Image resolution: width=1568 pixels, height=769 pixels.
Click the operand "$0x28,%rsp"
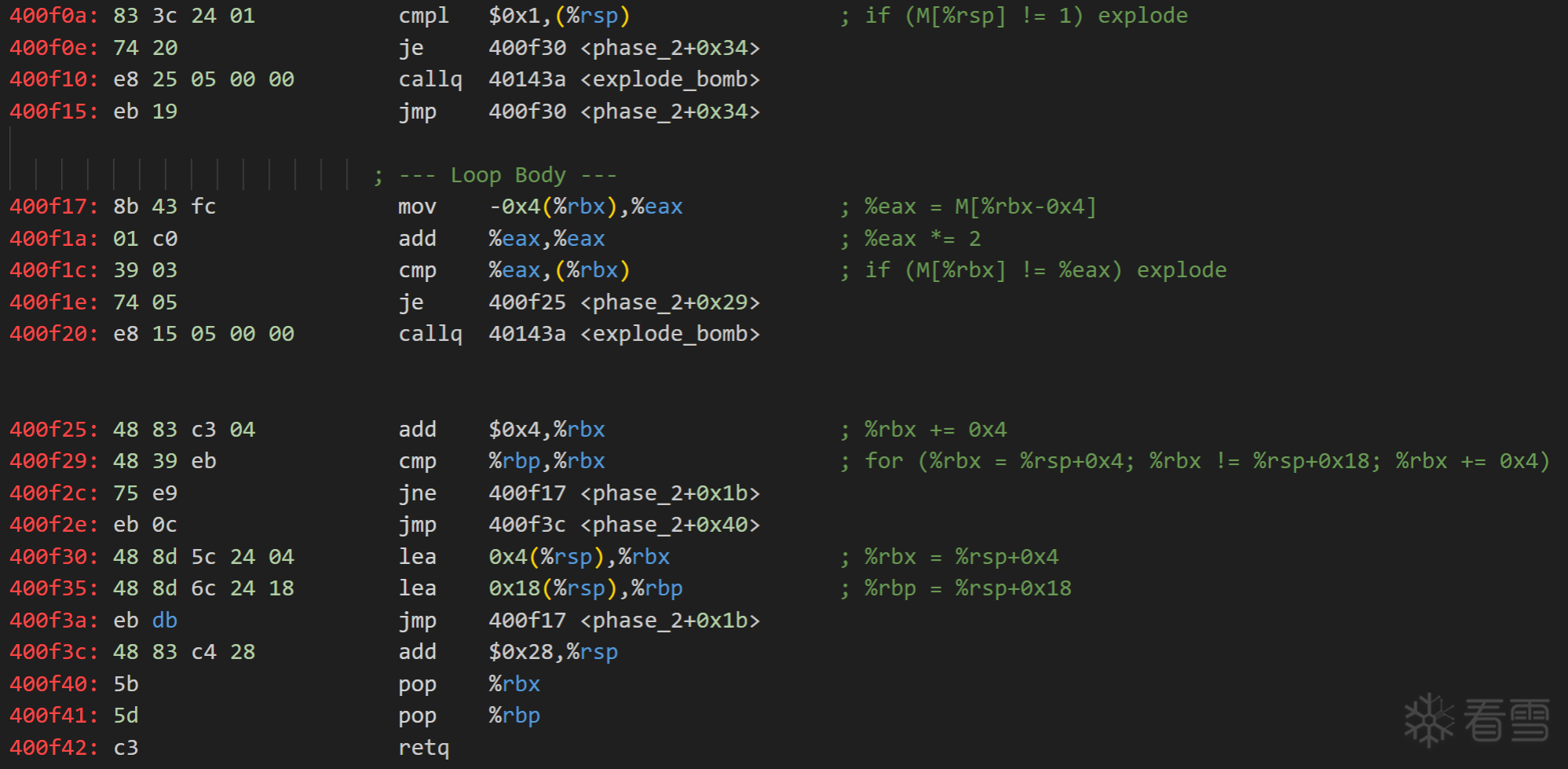click(x=553, y=652)
